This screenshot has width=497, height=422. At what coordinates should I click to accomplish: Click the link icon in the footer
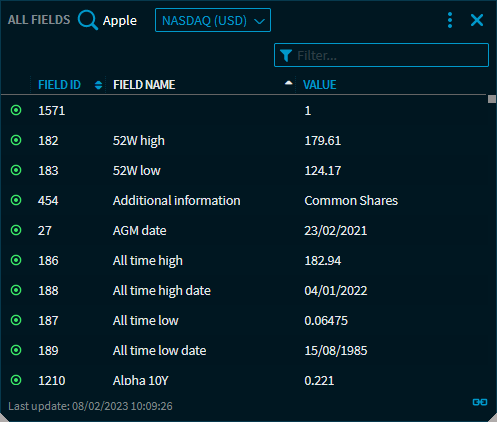click(x=480, y=402)
